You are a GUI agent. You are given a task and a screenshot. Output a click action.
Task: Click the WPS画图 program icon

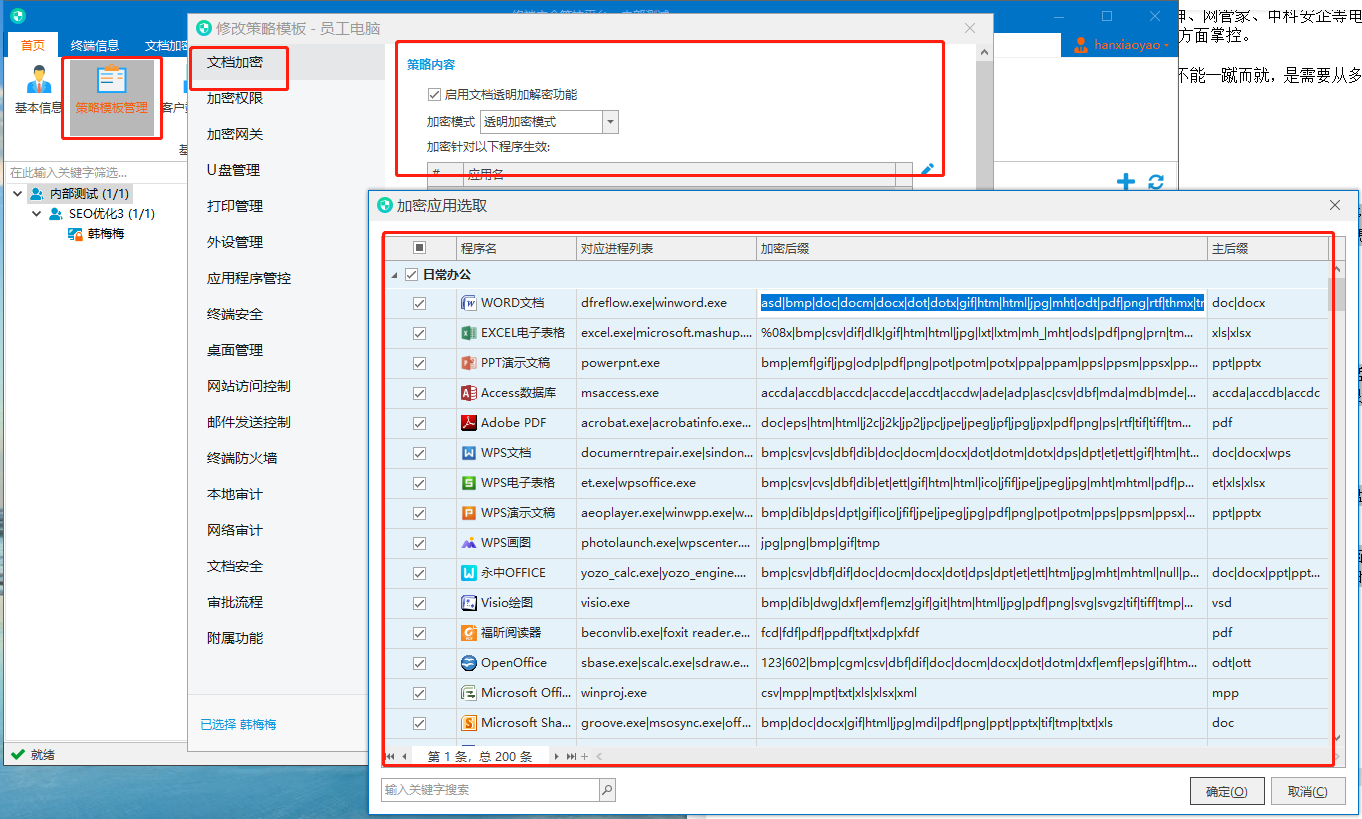coord(468,543)
